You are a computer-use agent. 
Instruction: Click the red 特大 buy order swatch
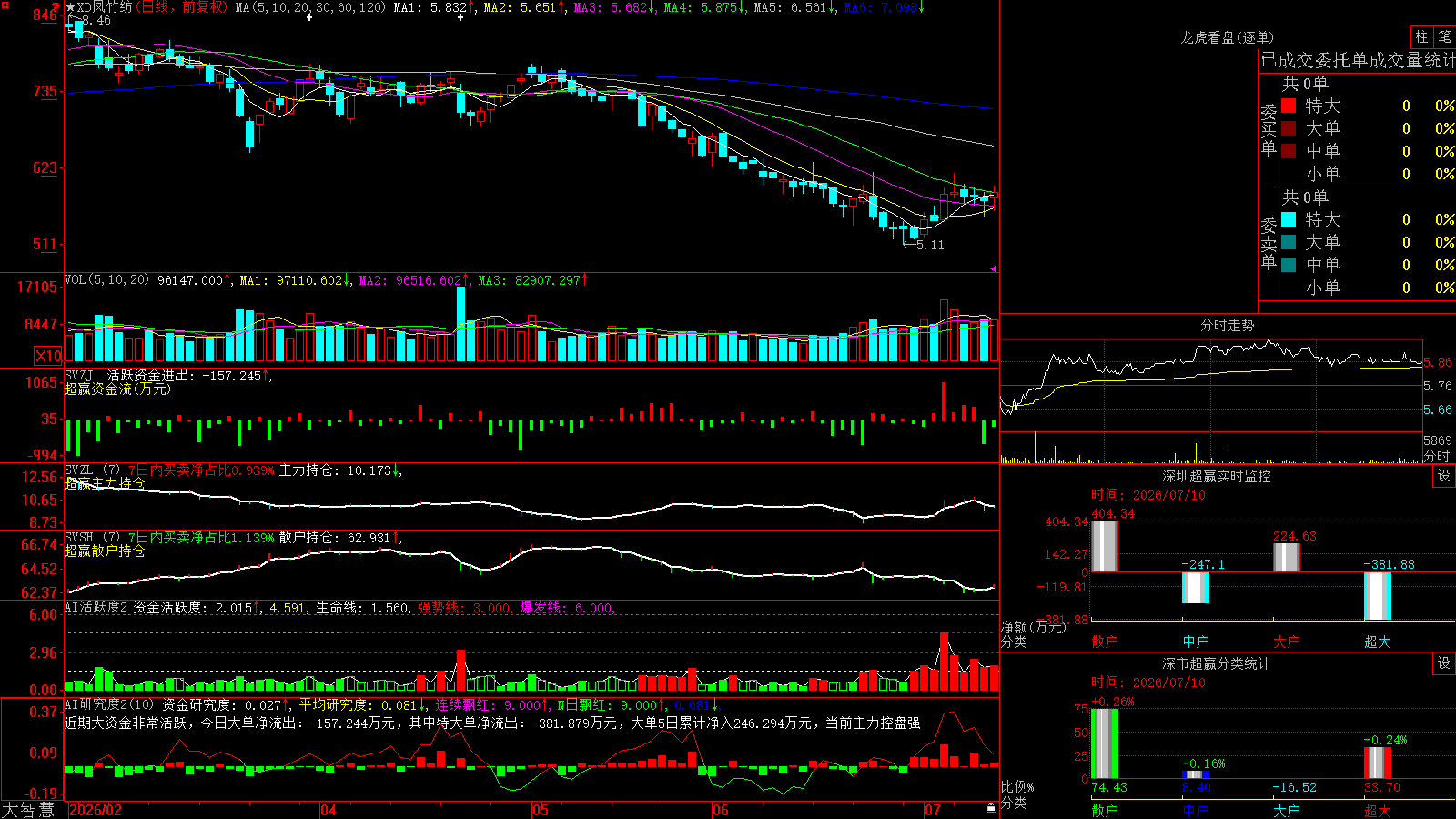[x=1289, y=106]
